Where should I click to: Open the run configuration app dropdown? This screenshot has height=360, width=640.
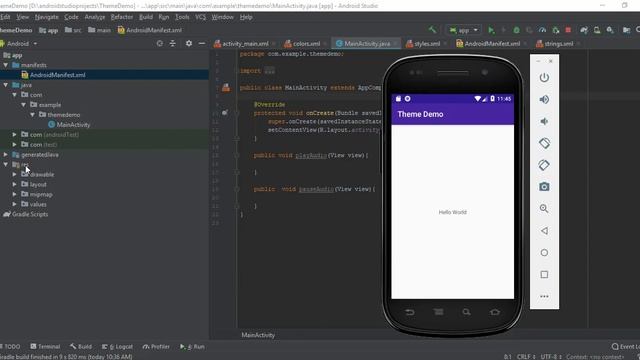coord(464,30)
